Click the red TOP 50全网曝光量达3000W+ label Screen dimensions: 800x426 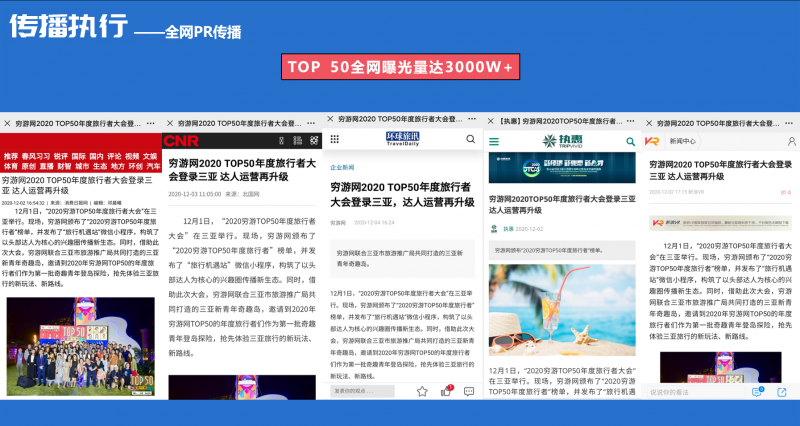click(x=401, y=67)
